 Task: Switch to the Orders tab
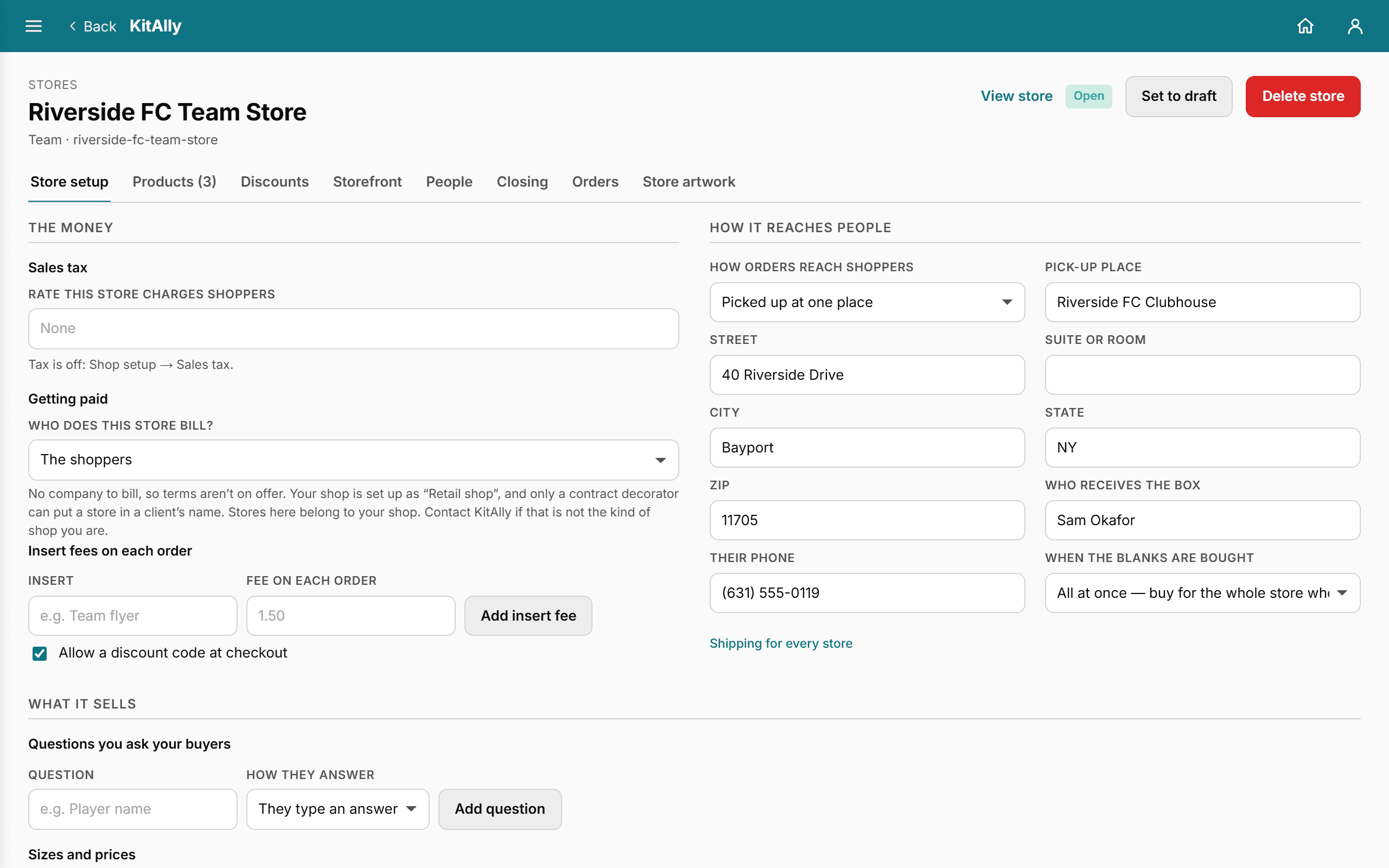(x=595, y=182)
